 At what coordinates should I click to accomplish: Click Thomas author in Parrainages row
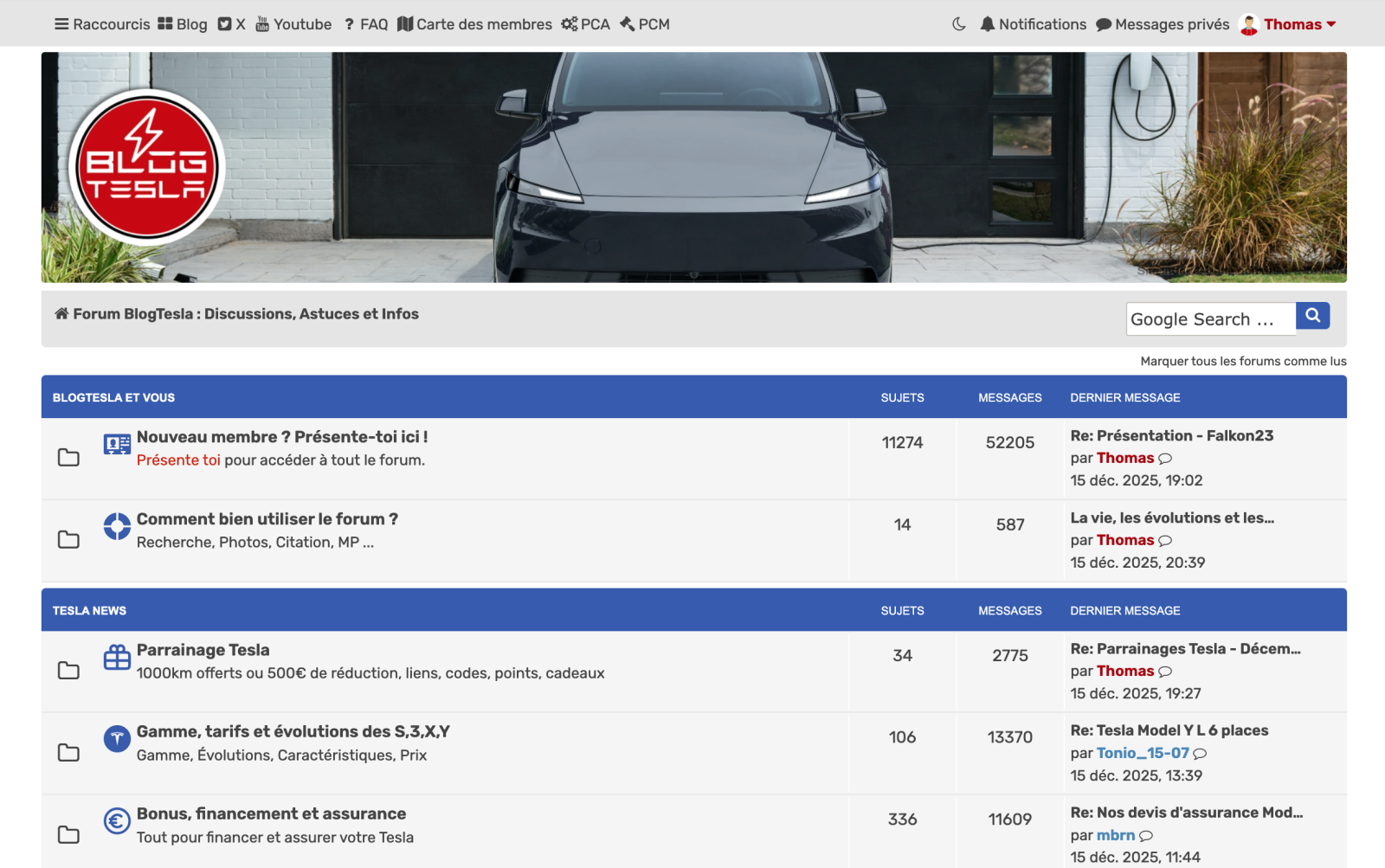coord(1125,671)
